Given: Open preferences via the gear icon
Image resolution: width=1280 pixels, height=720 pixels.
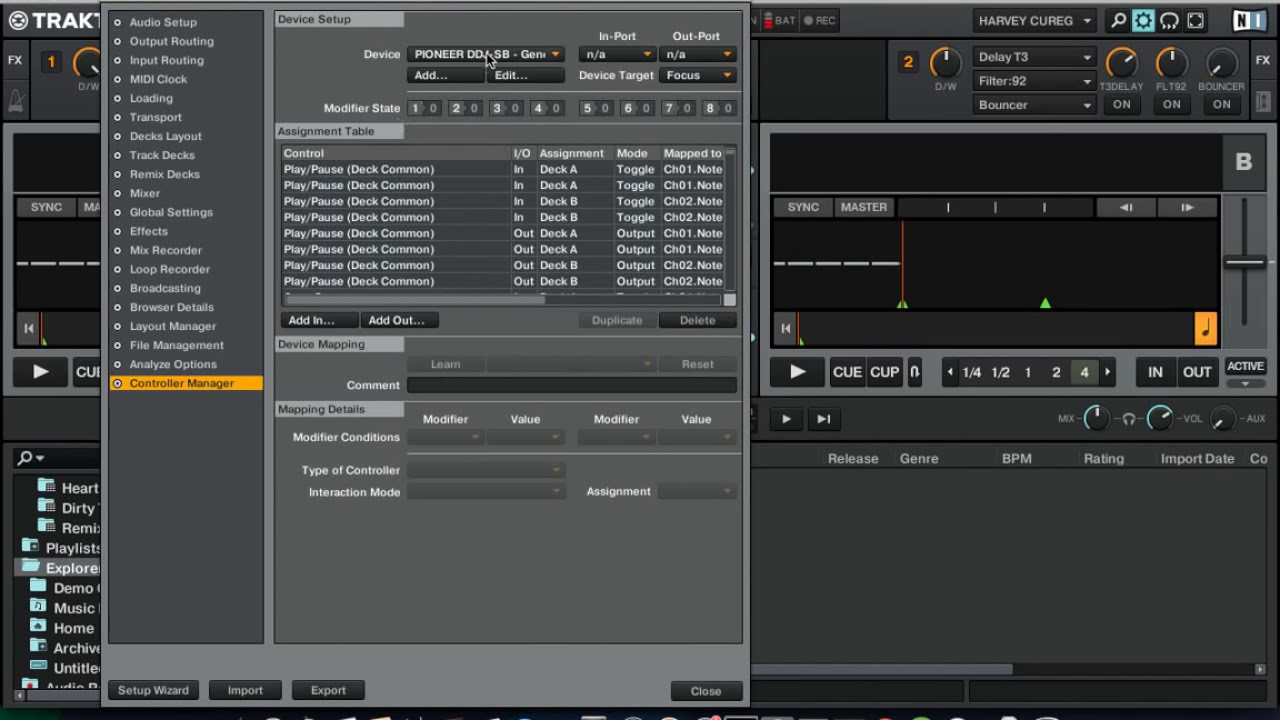Looking at the screenshot, I should pos(1143,20).
